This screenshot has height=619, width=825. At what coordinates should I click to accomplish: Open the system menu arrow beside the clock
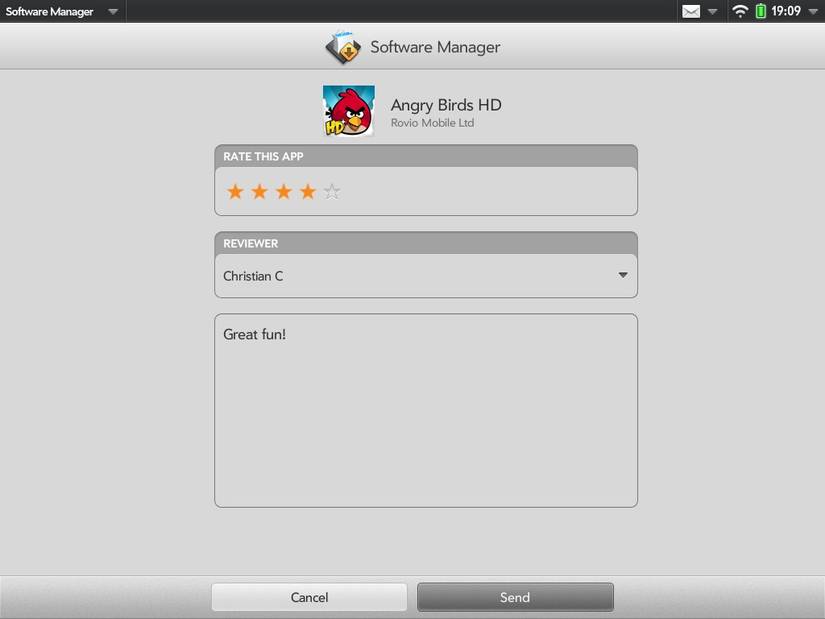pyautogui.click(x=812, y=12)
